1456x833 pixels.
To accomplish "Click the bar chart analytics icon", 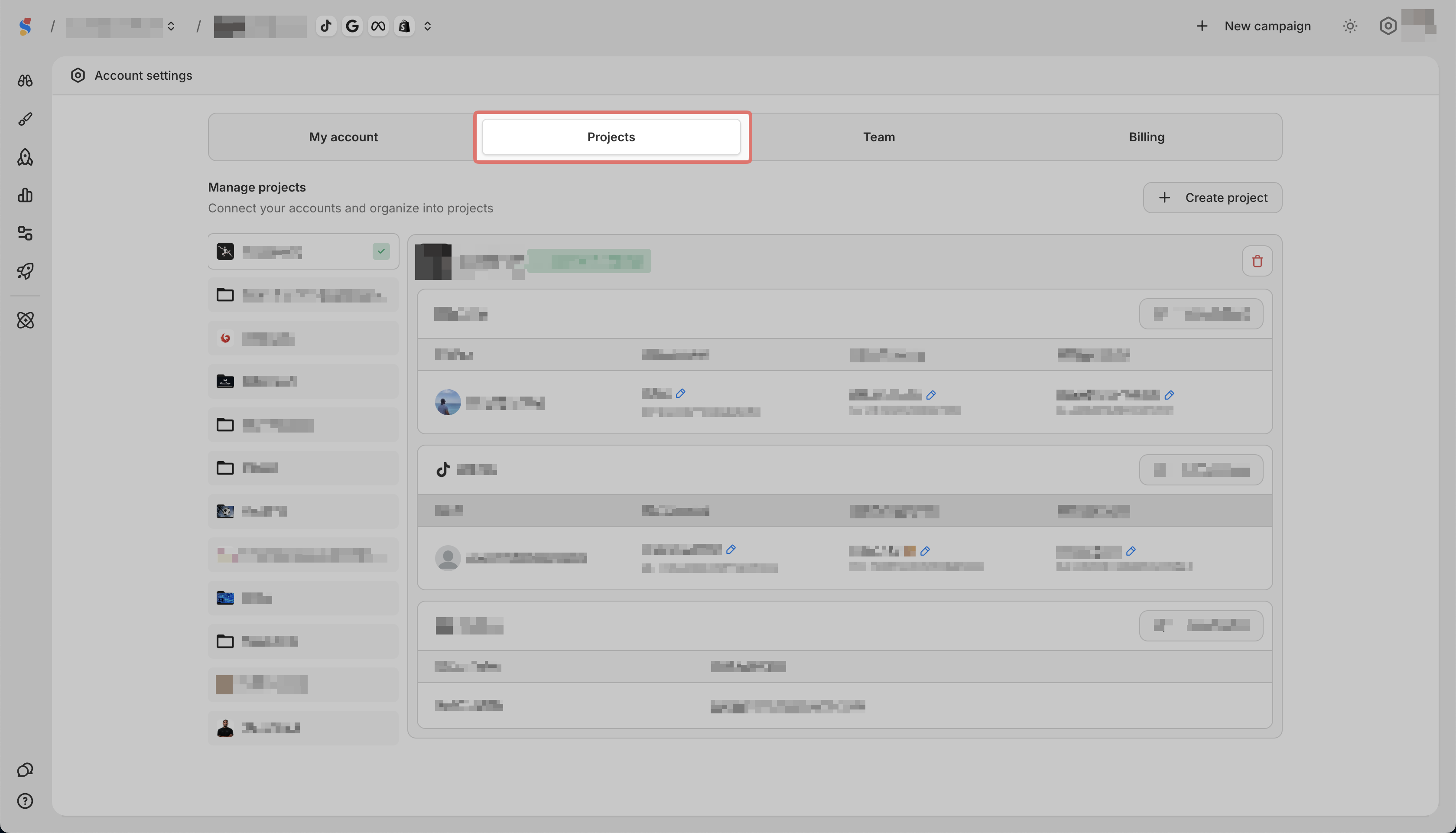I will 25,195.
